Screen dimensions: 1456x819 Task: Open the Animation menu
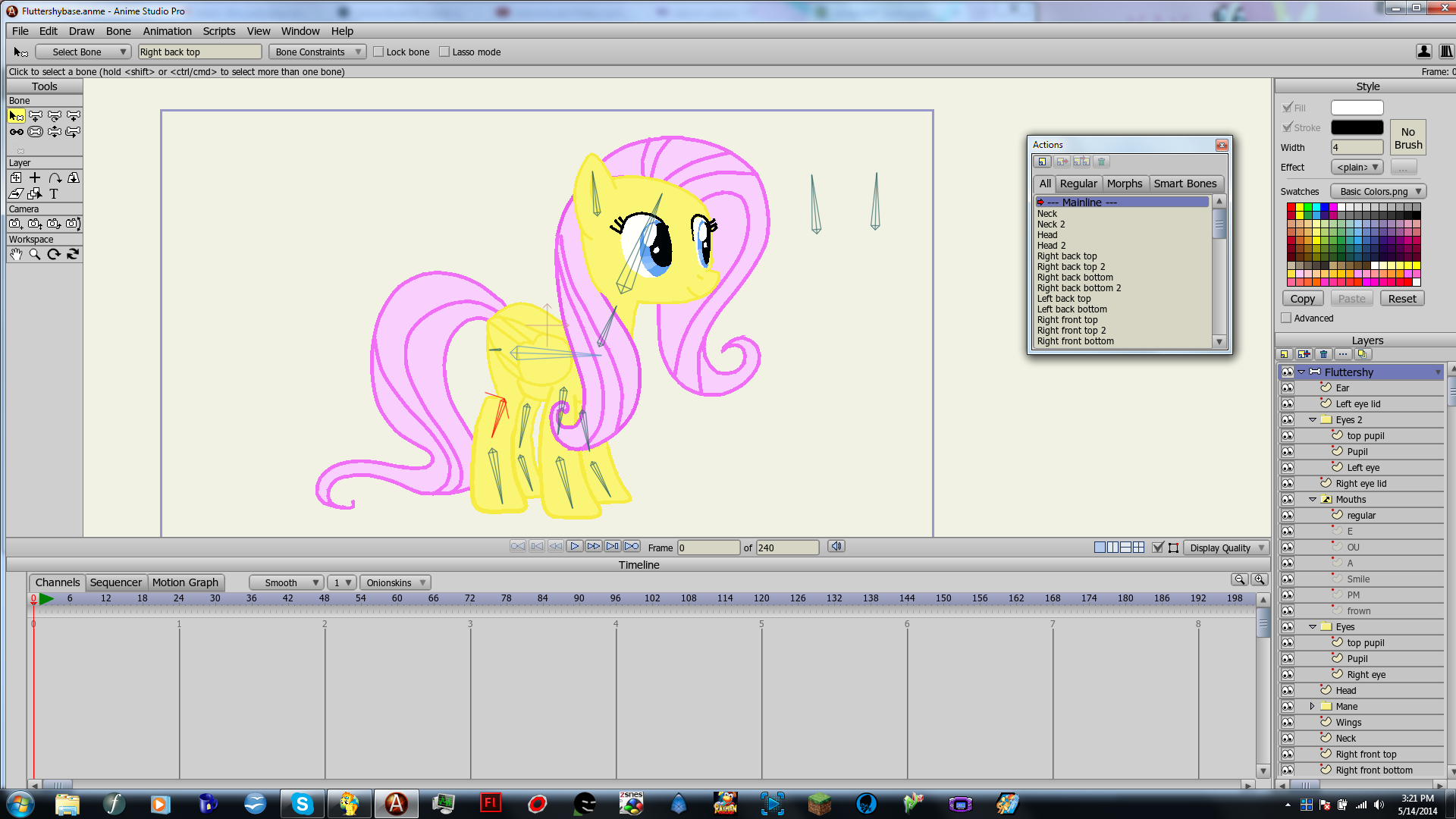click(x=167, y=31)
